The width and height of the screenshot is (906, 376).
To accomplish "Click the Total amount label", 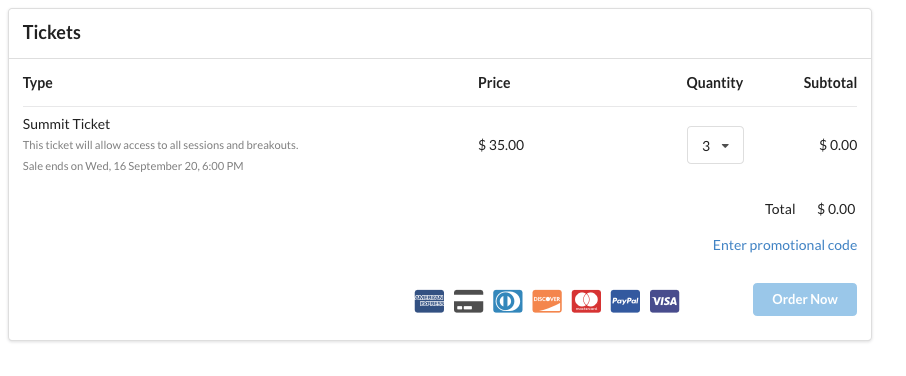I will click(780, 209).
